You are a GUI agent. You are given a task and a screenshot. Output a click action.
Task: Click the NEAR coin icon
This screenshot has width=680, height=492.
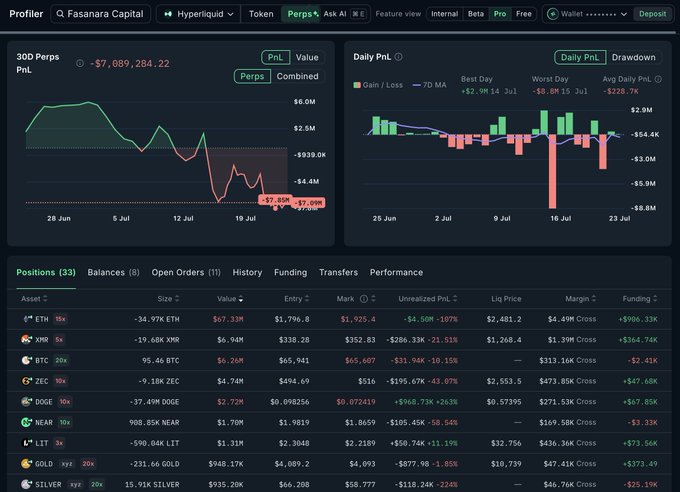coord(26,422)
